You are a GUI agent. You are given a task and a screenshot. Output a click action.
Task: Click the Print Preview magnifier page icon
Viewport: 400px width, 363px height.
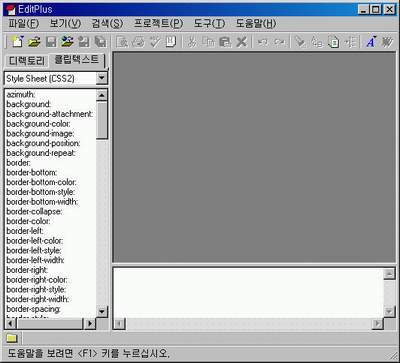tap(122, 42)
